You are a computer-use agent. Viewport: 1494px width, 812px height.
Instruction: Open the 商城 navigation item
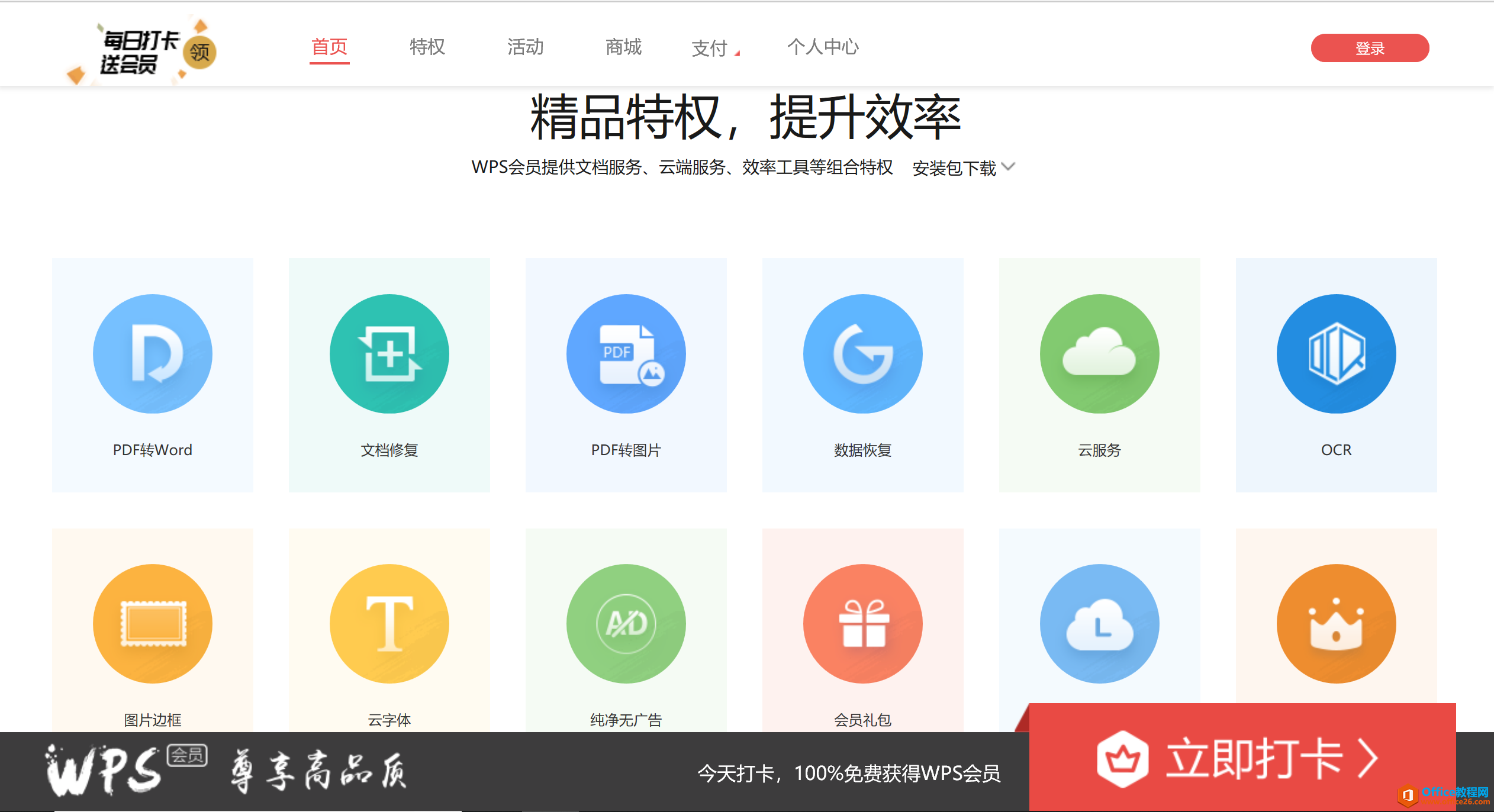pos(624,47)
